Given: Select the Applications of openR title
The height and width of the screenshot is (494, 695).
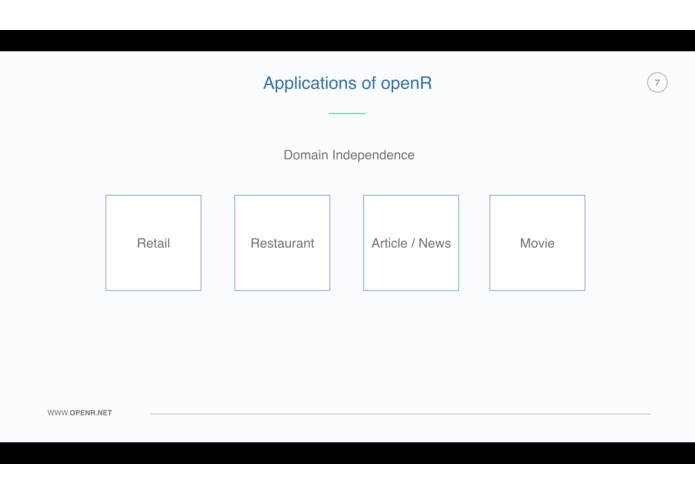Looking at the screenshot, I should pyautogui.click(x=348, y=83).
